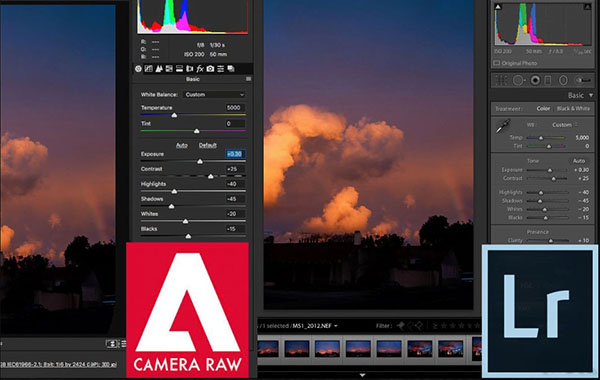Open the Split Toning panel icon in Camera Raw
Viewport: 600px width, 380px height.
(x=179, y=69)
